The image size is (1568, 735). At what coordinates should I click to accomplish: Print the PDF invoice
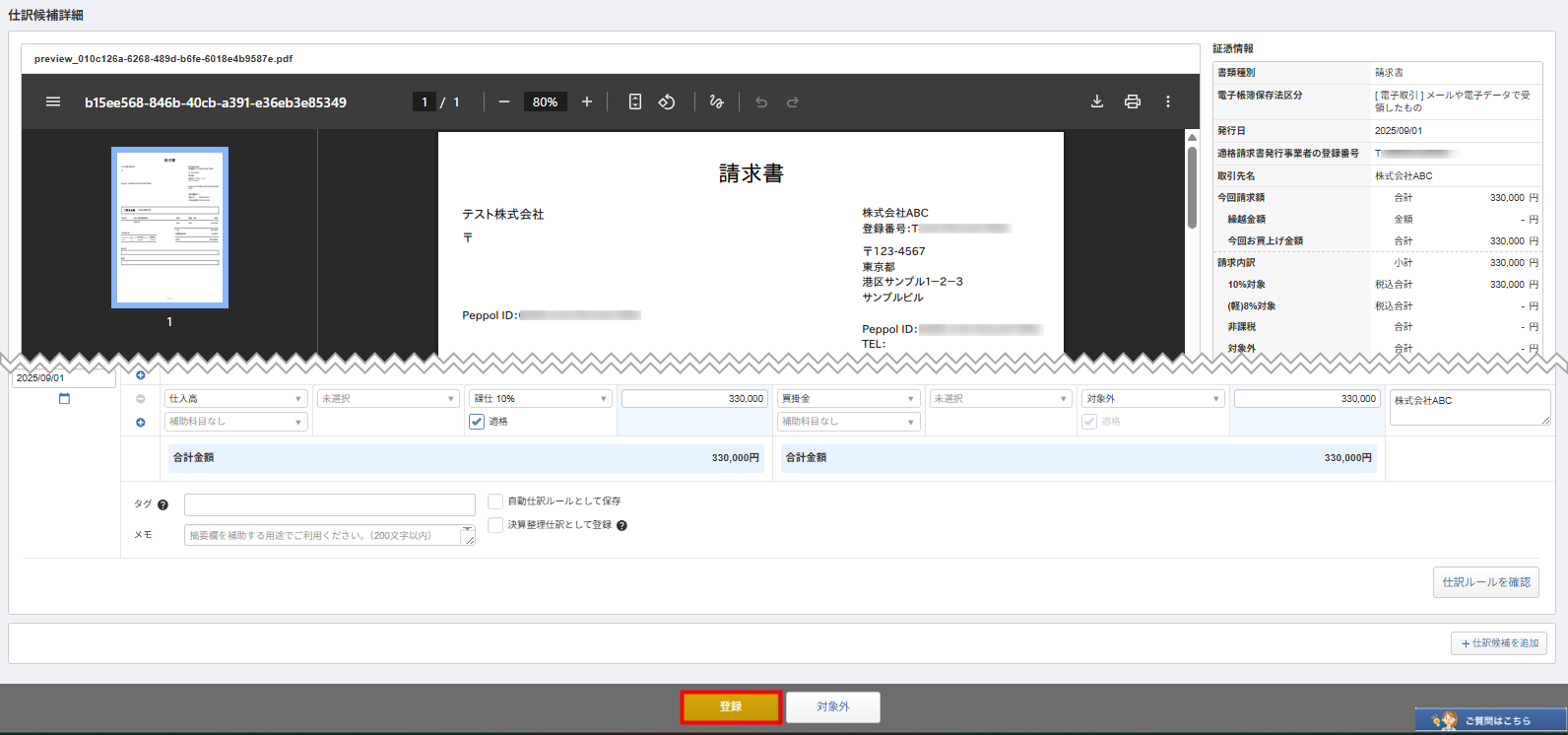pyautogui.click(x=1133, y=101)
